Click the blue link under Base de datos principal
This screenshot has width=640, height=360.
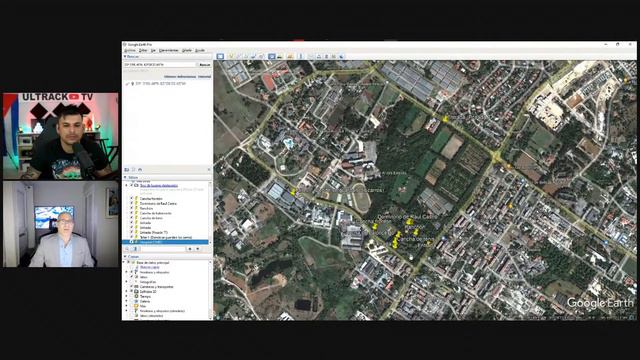[x=149, y=267]
